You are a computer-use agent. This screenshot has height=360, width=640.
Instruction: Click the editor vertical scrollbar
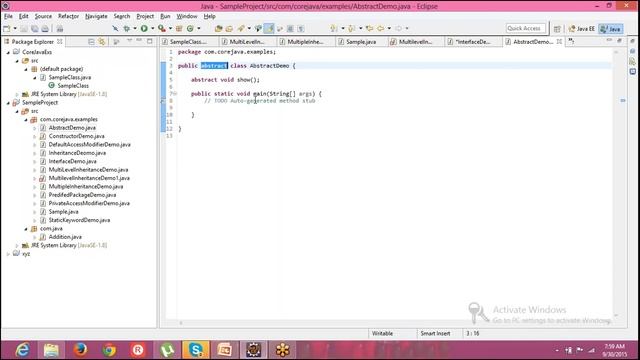click(x=616, y=184)
